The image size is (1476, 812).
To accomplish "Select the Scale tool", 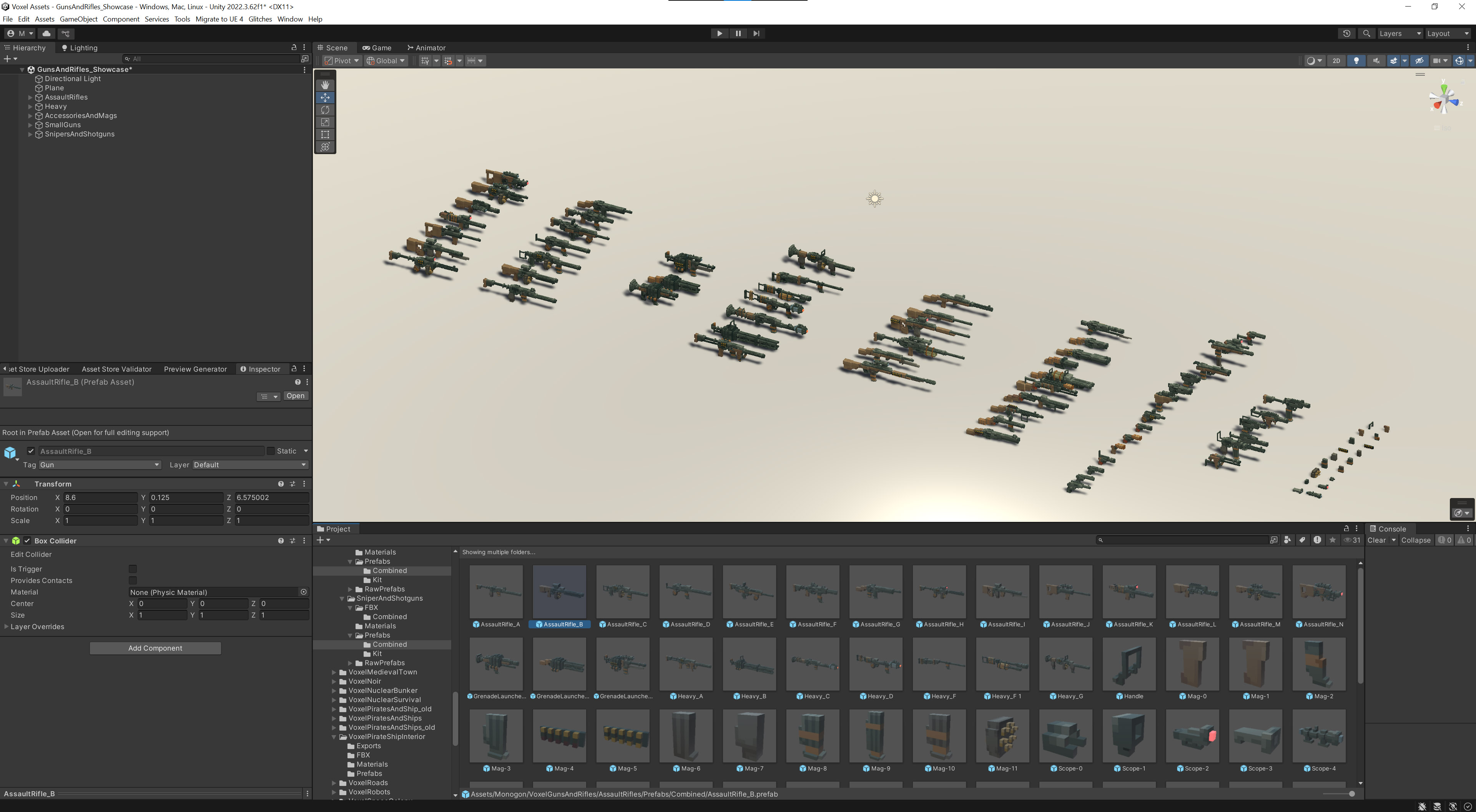I will coord(325,122).
